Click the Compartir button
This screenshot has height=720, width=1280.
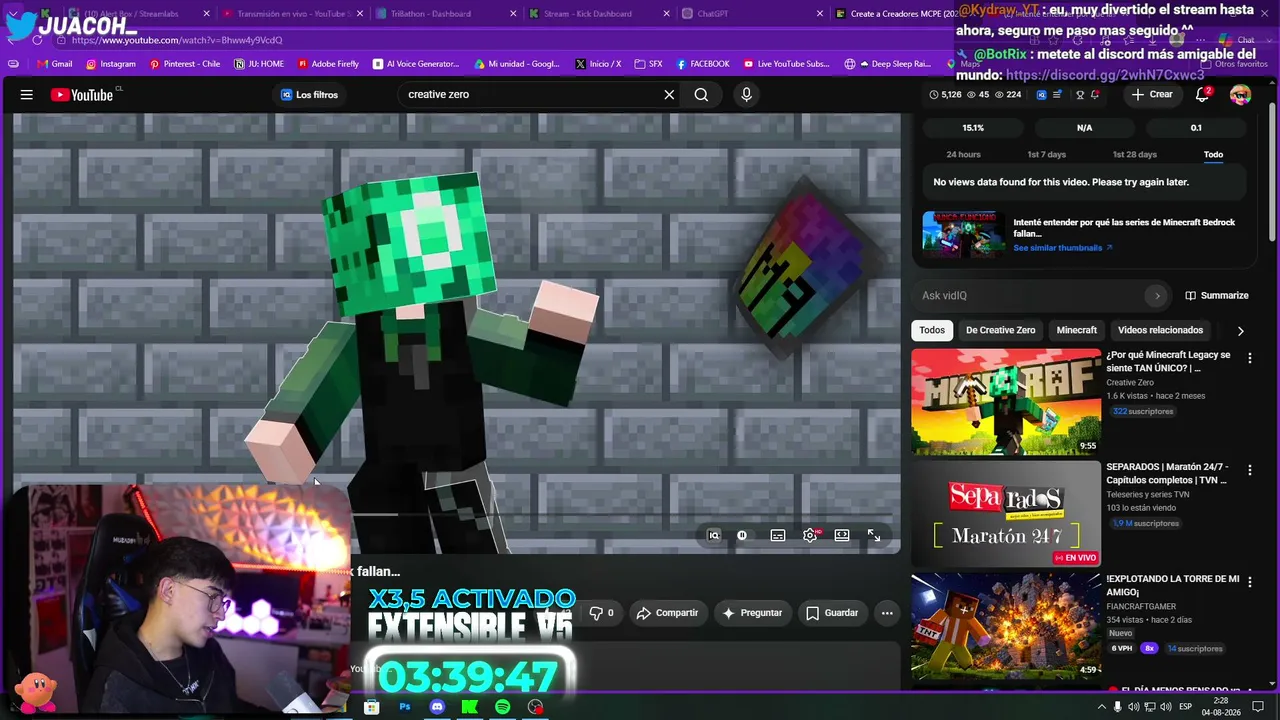(x=667, y=613)
